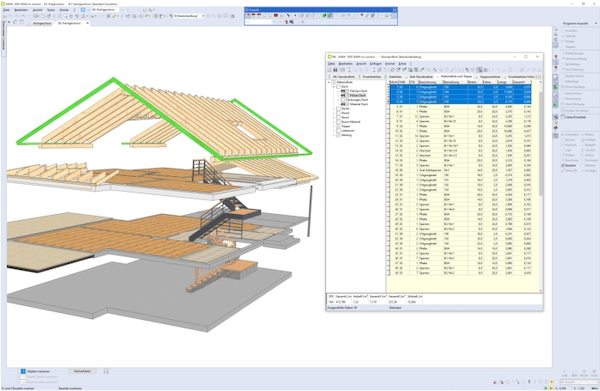Expand the Decke tree node

(x=334, y=109)
